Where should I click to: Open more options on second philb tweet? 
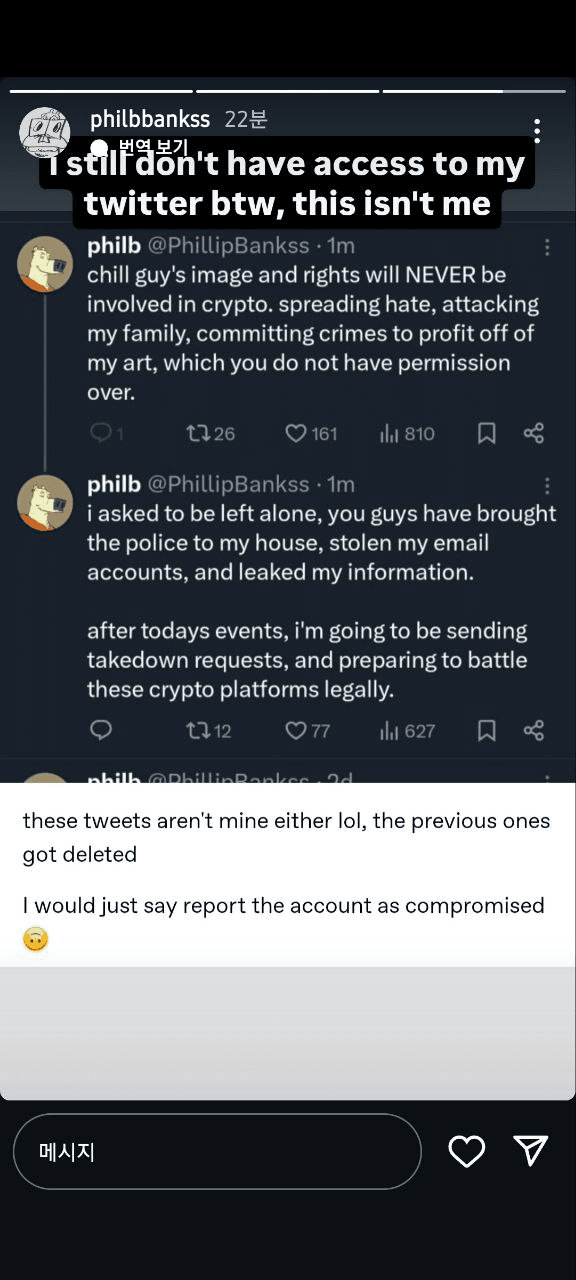pyautogui.click(x=547, y=486)
